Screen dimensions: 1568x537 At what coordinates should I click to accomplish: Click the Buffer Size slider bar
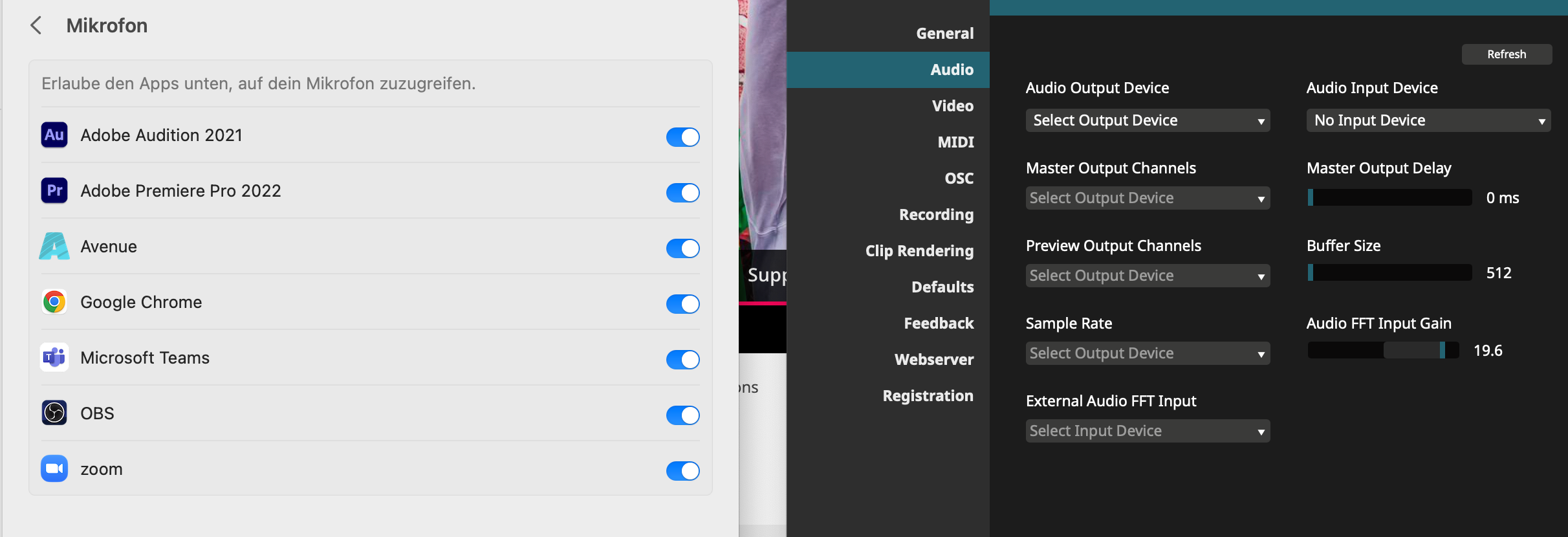point(1389,273)
